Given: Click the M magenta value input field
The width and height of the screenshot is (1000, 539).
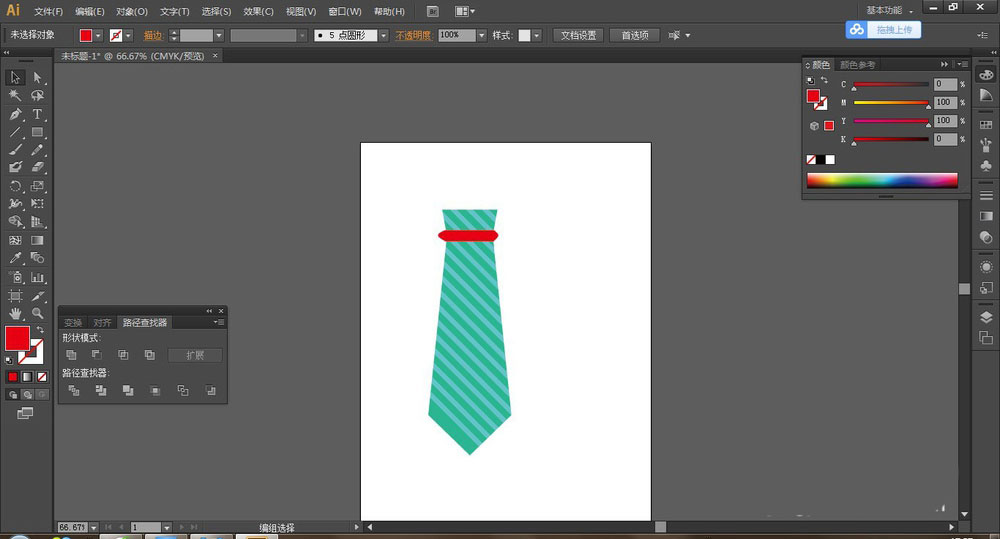Looking at the screenshot, I should point(943,102).
